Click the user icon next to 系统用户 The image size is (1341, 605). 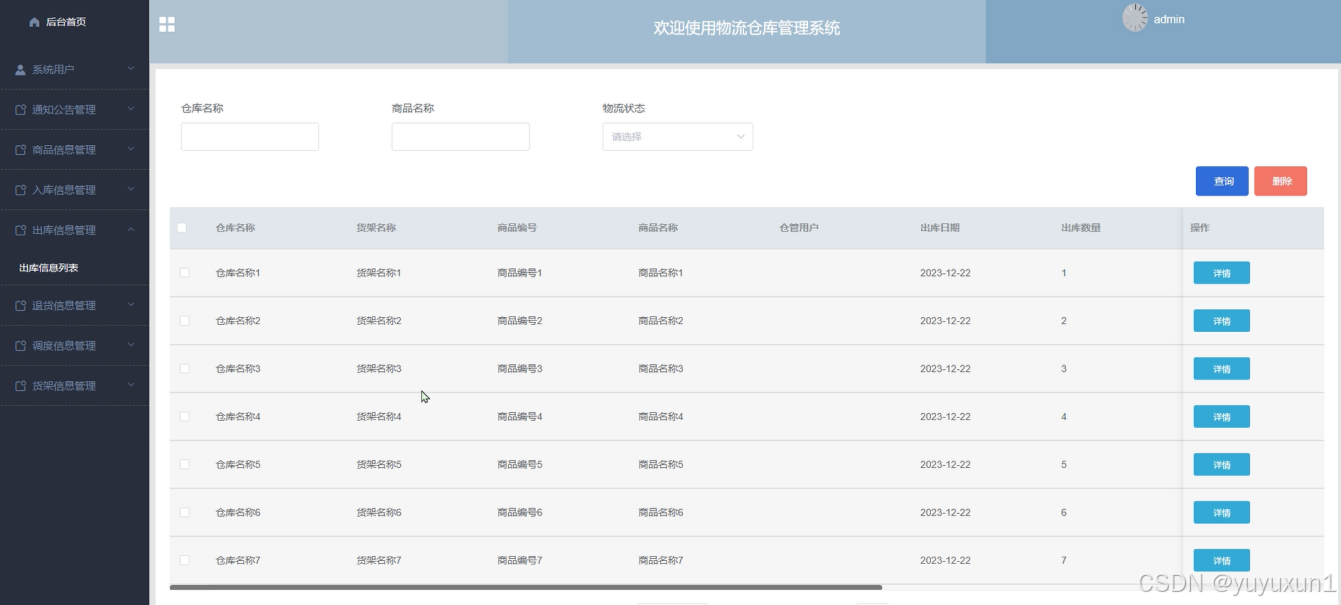22,69
